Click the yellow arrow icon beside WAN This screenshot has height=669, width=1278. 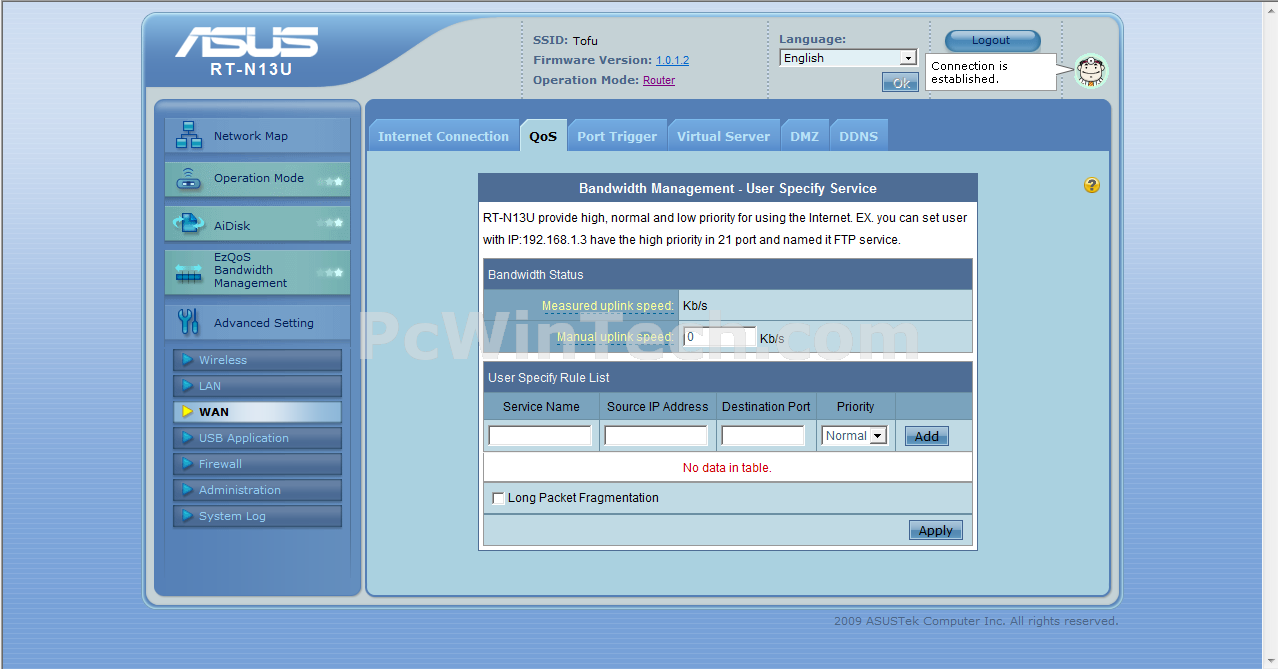pos(187,412)
